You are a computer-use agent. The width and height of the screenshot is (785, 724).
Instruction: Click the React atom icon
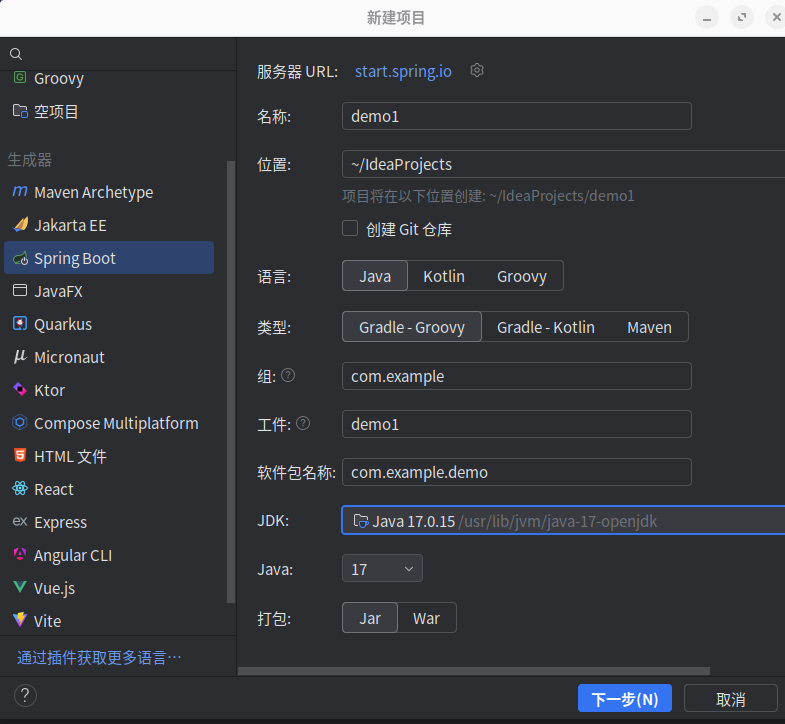20,488
